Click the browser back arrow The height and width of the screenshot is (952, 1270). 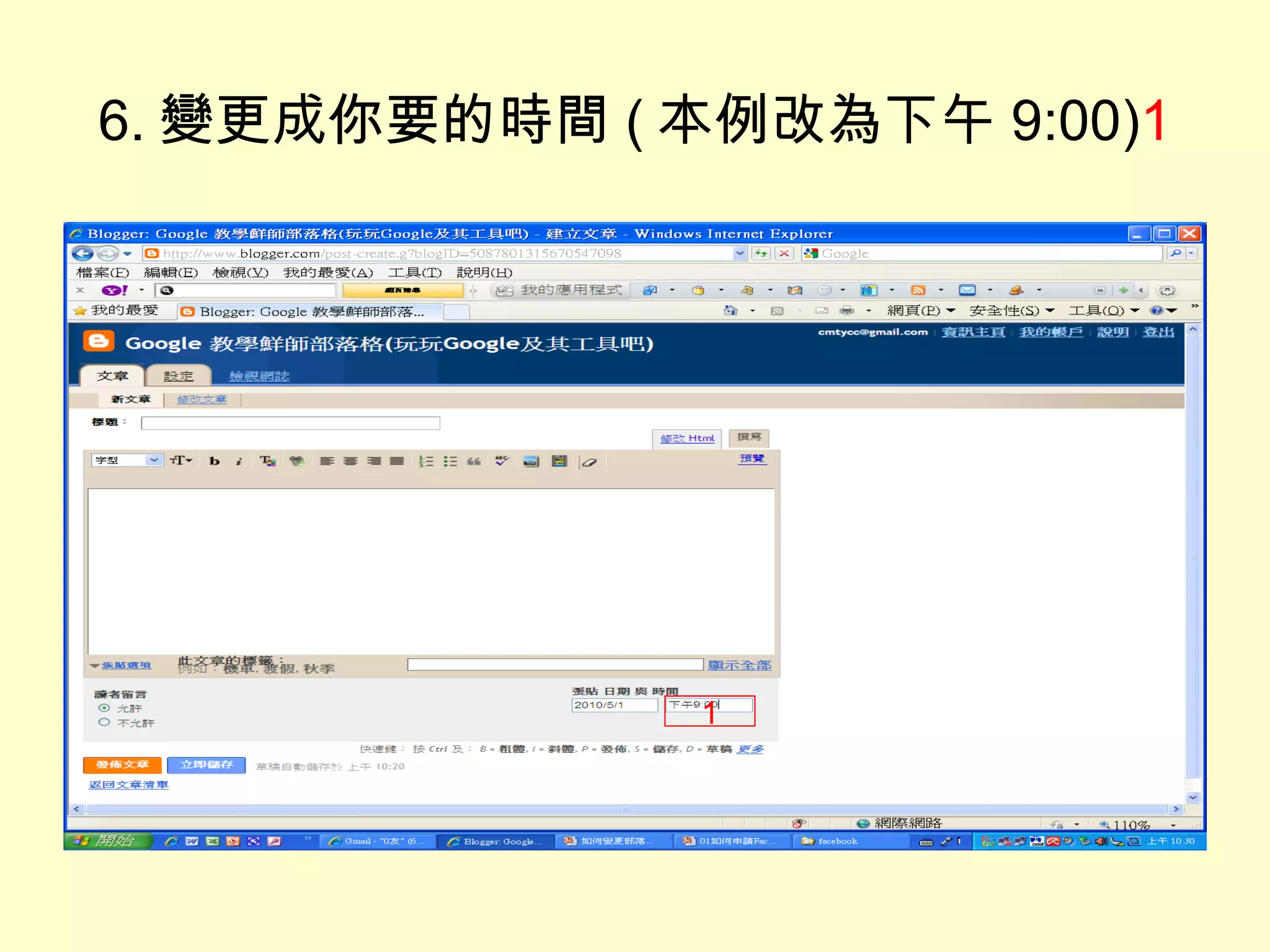[82, 253]
